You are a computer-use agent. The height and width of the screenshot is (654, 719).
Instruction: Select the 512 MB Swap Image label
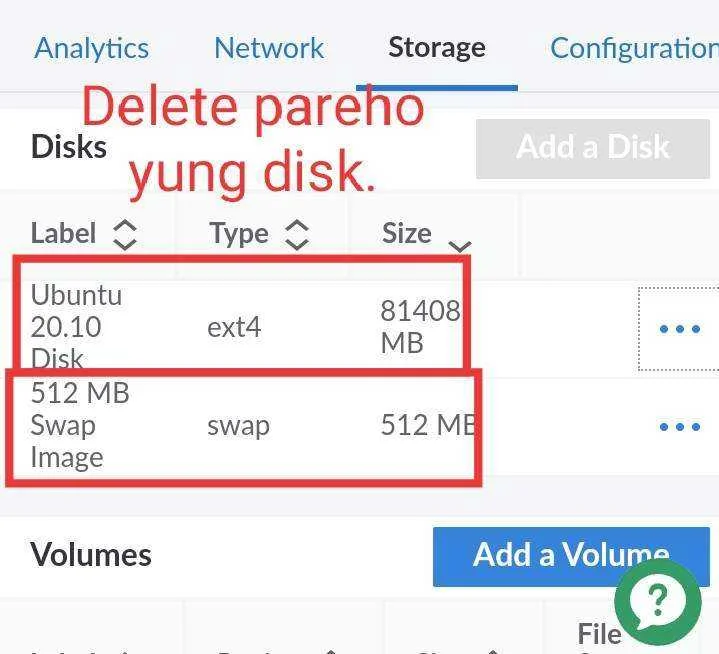click(80, 425)
